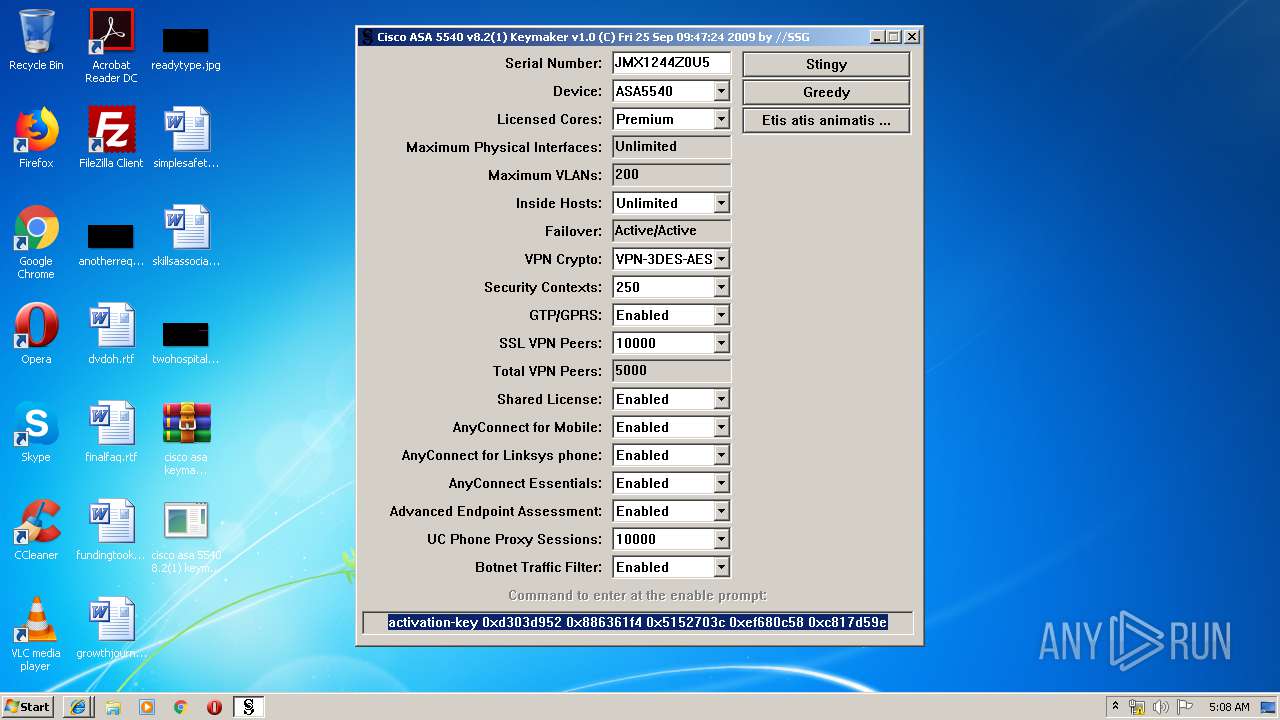Expand the GTP/GPRS dropdown
The width and height of the screenshot is (1280, 720).
(721, 315)
